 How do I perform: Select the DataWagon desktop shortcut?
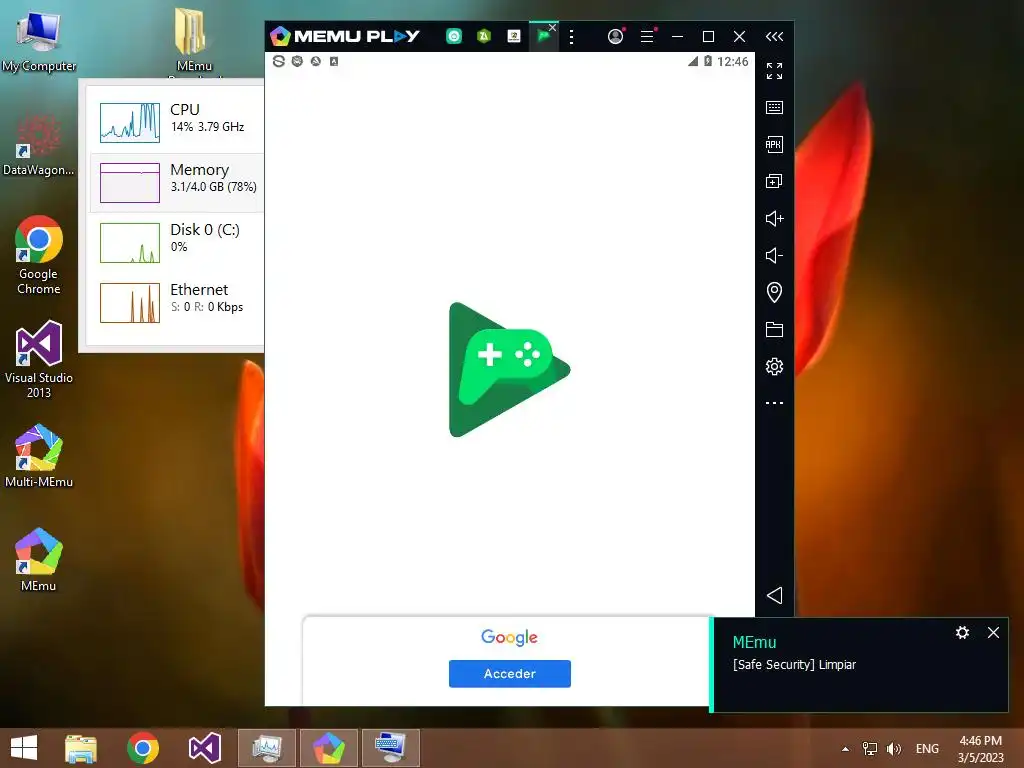(39, 145)
